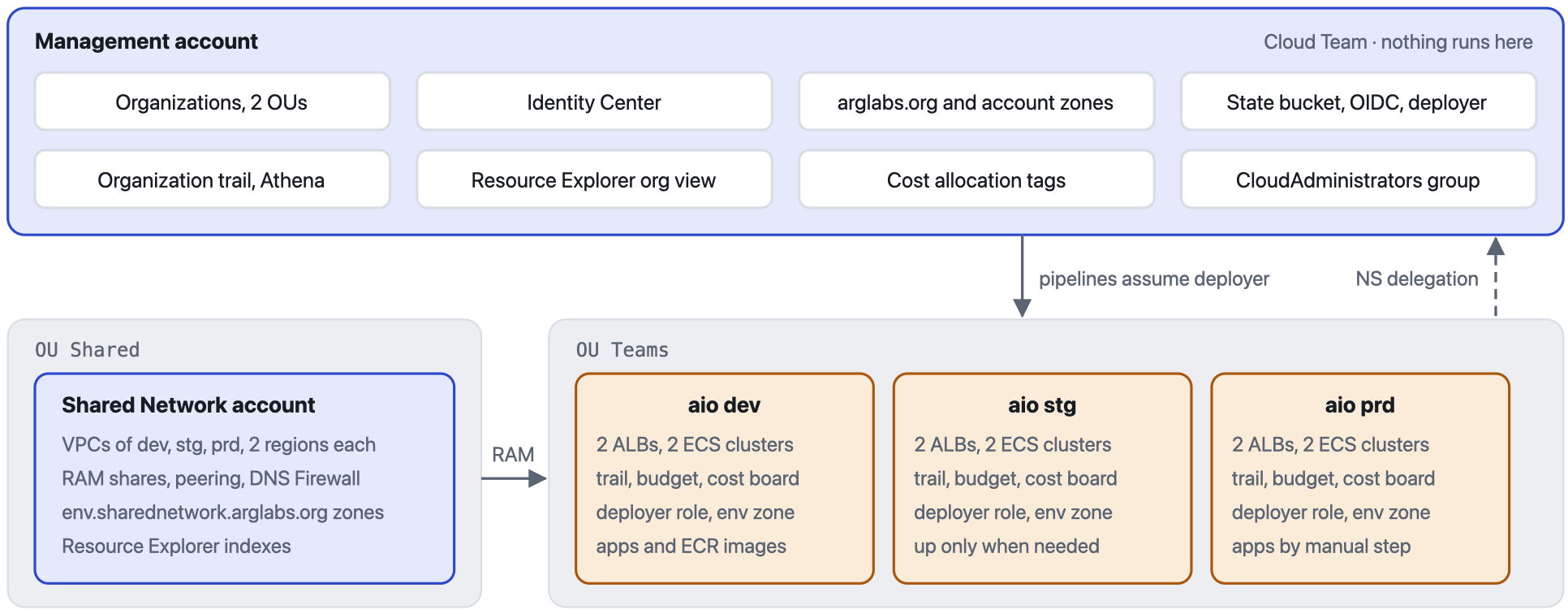Click the "pipelines assume deployer" label
Screen dimensions: 1568x614
click(1153, 279)
